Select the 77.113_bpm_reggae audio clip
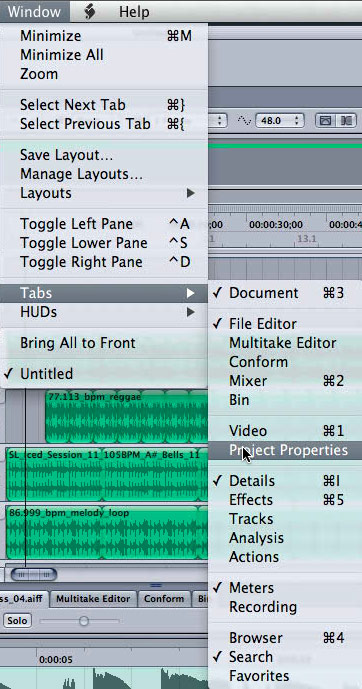362x689 pixels. [x=127, y=417]
